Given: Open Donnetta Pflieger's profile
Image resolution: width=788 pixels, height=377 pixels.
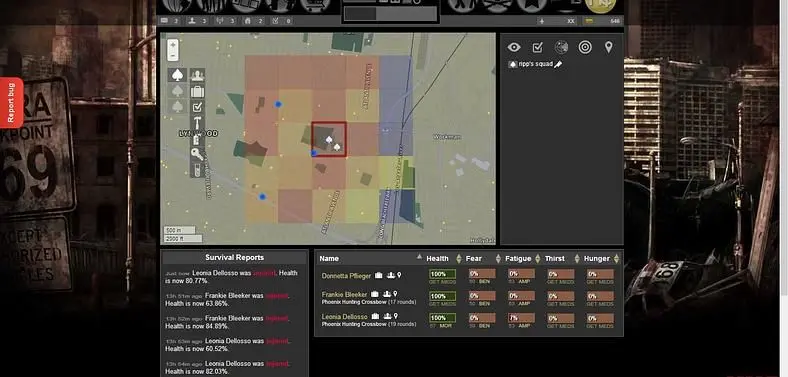Looking at the screenshot, I should (346, 276).
